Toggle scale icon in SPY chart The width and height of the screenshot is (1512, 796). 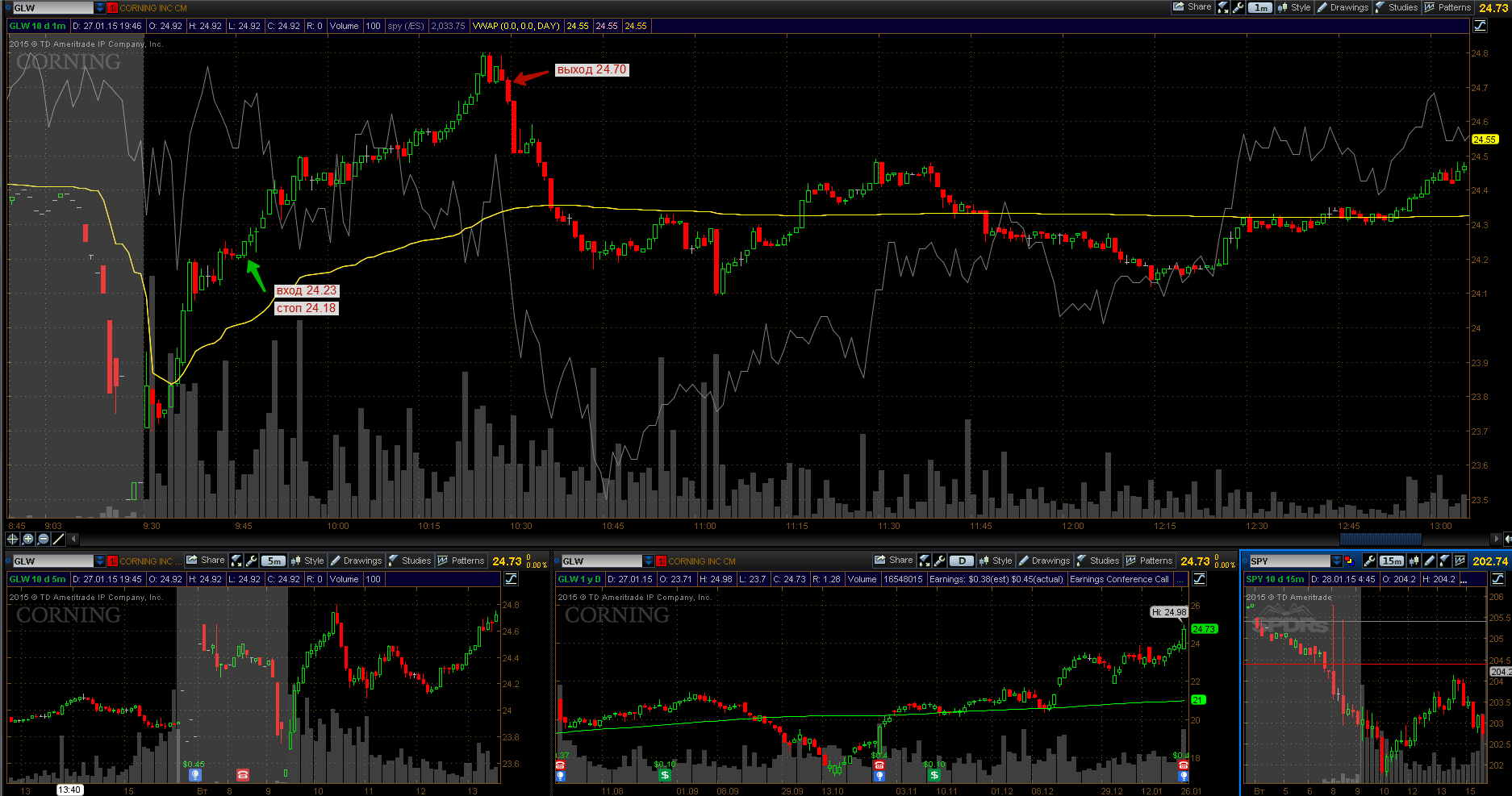click(x=1498, y=579)
